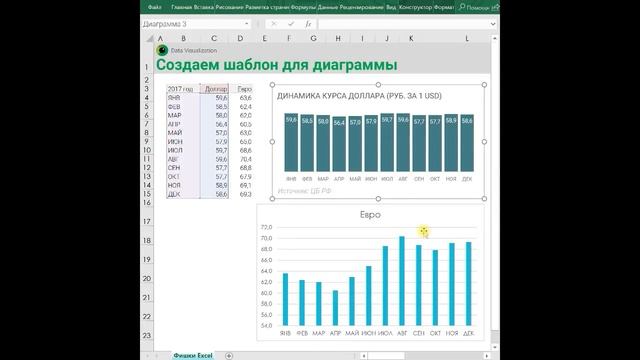Select the euro value cell 70,4
Image resolution: width=640 pixels, height=360 pixels.
[x=241, y=159]
